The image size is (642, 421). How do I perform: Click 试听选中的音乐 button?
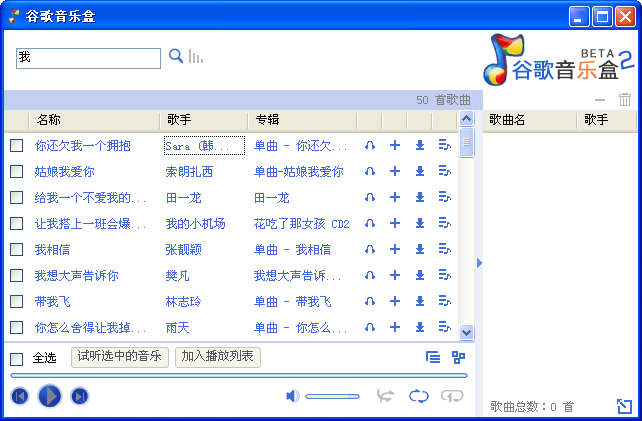[x=120, y=357]
